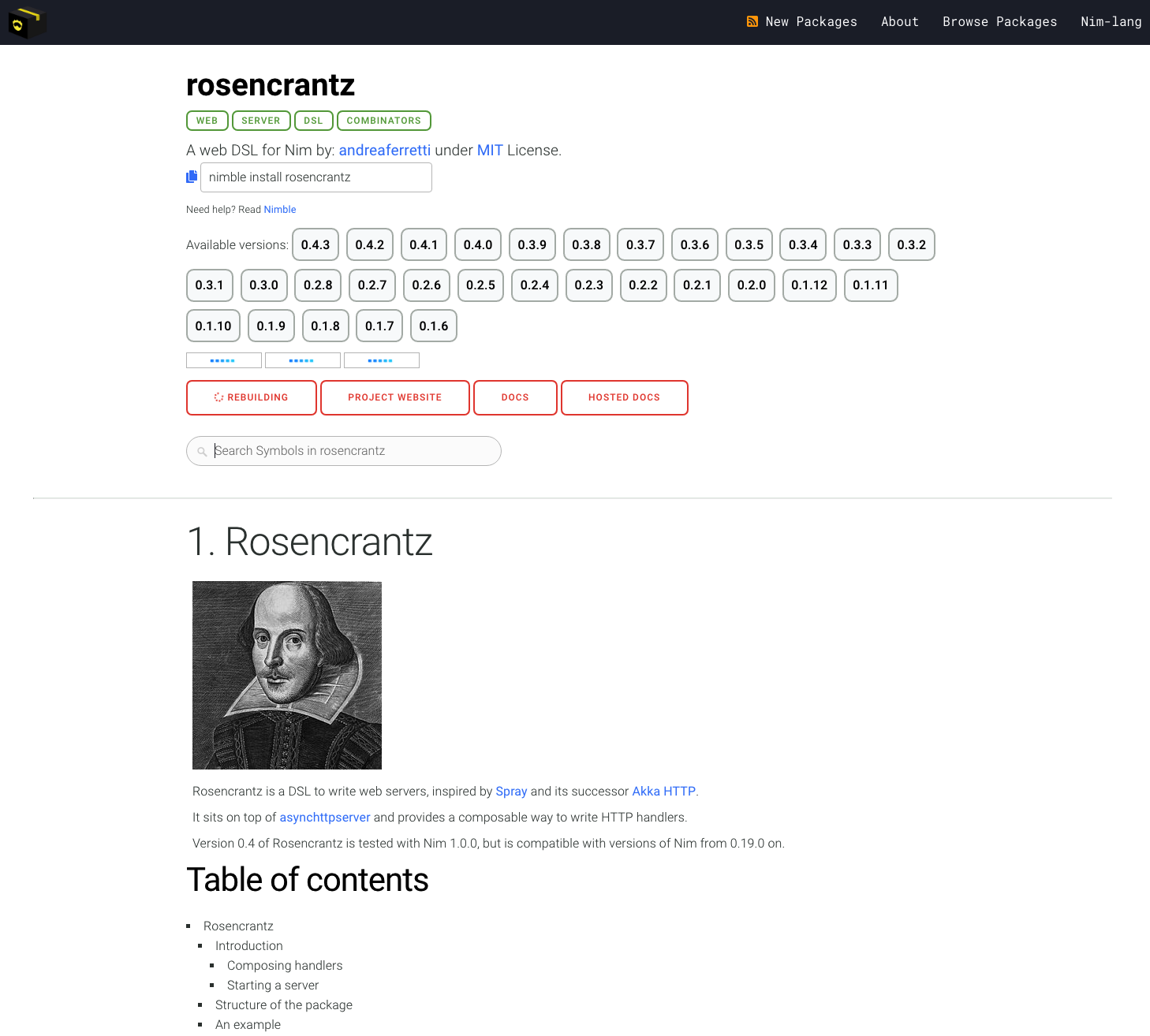This screenshot has width=1150, height=1036.
Task: Copy the install command with clipboard icon
Action: point(192,177)
